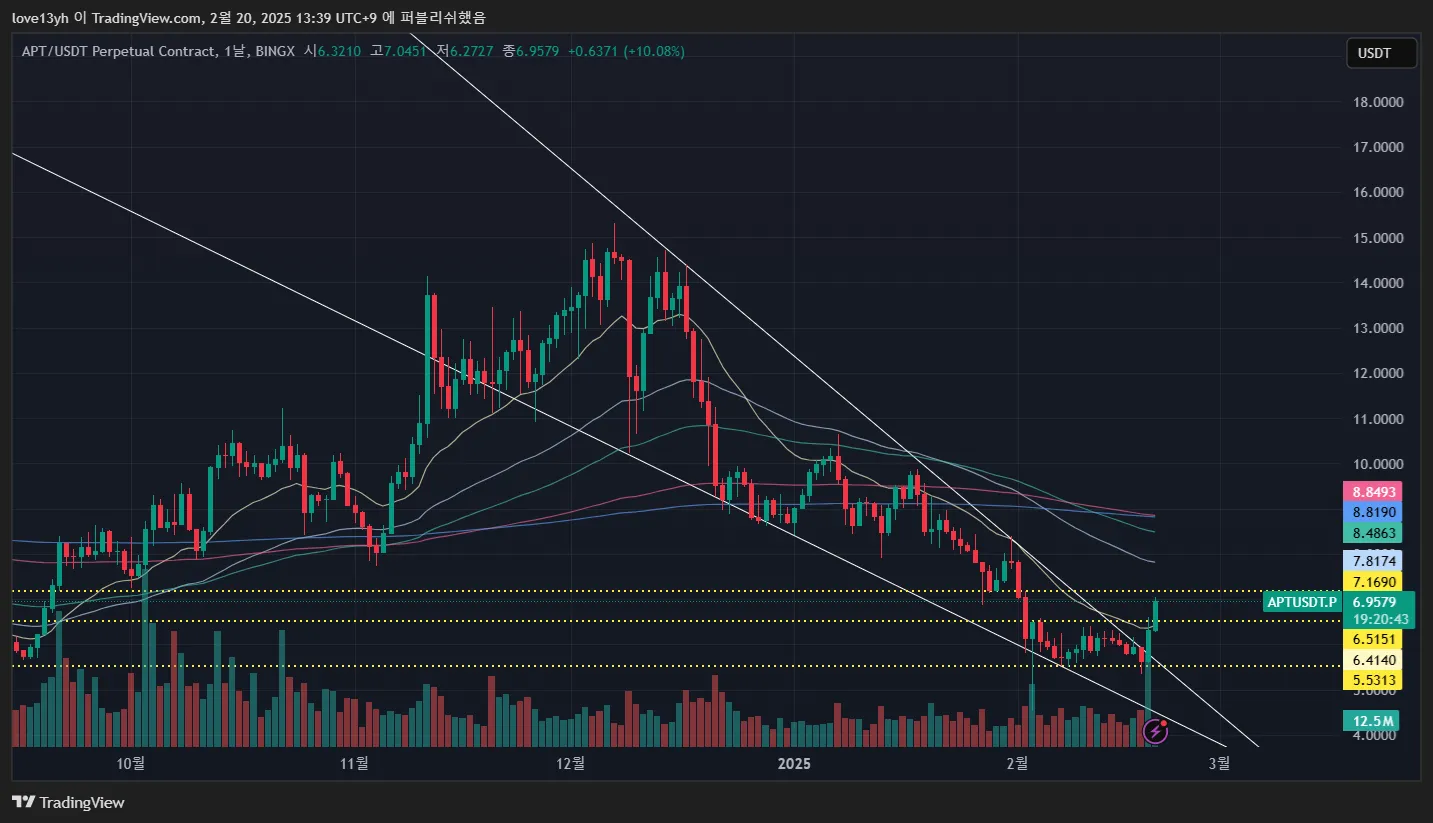1433x823 pixels.
Task: Click the 18.0000 price scale value
Action: pyautogui.click(x=1379, y=102)
